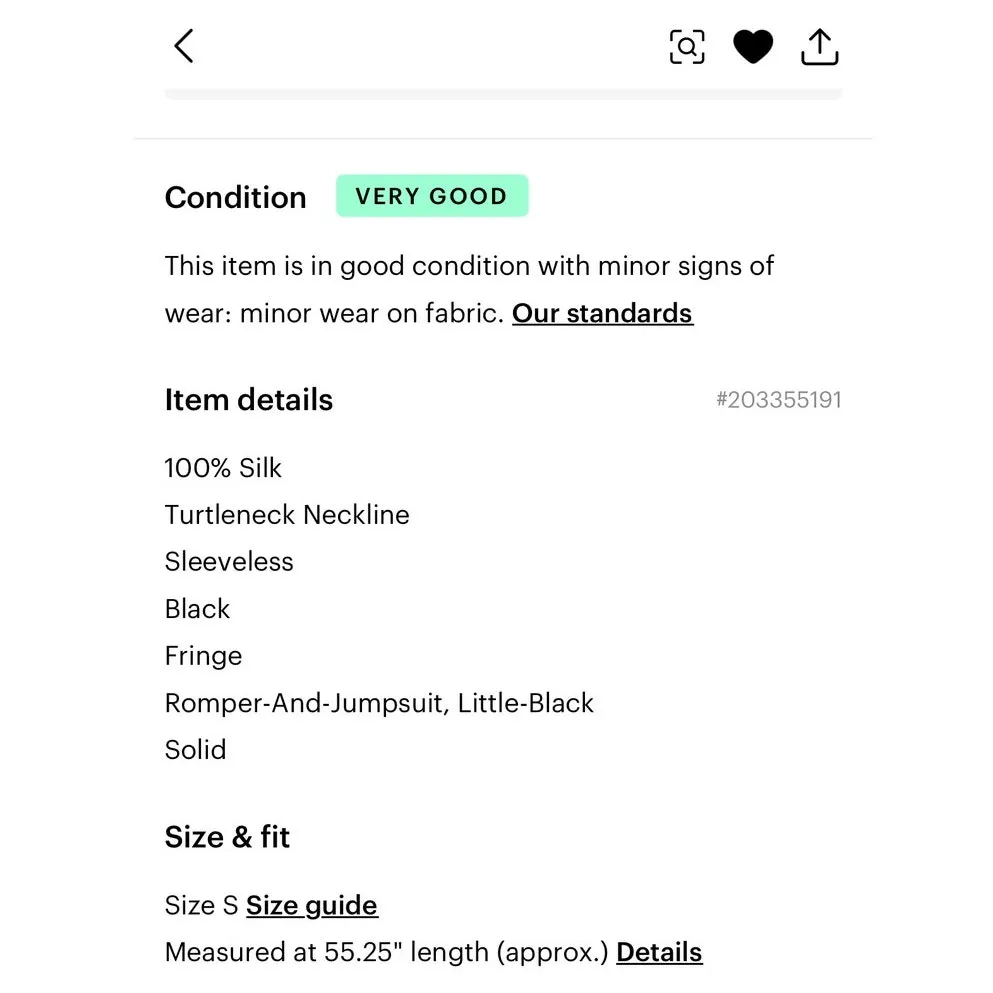Click the VERY GOOD condition badge
The image size is (993, 993).
(x=431, y=196)
